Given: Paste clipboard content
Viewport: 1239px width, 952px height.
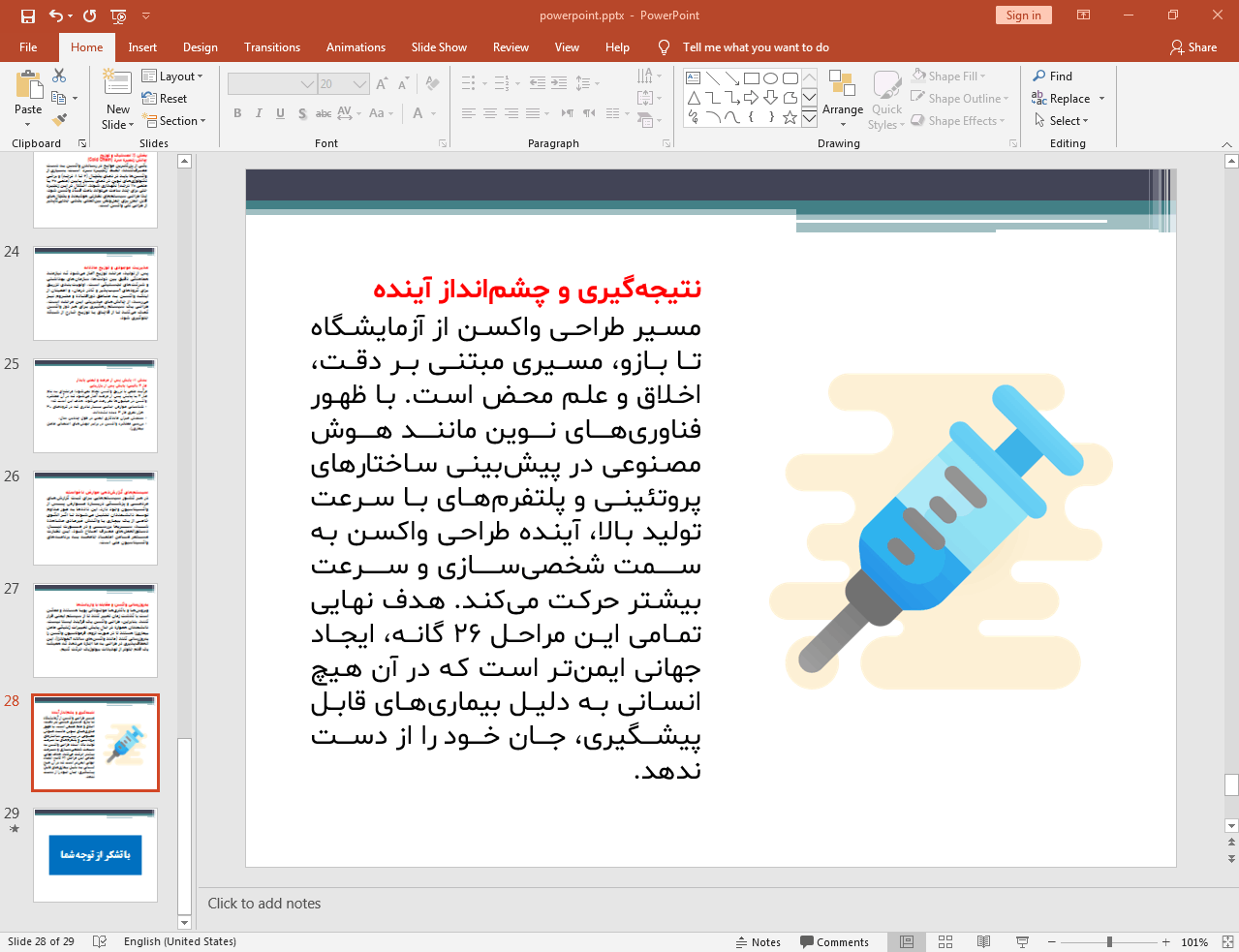Looking at the screenshot, I should 28,99.
